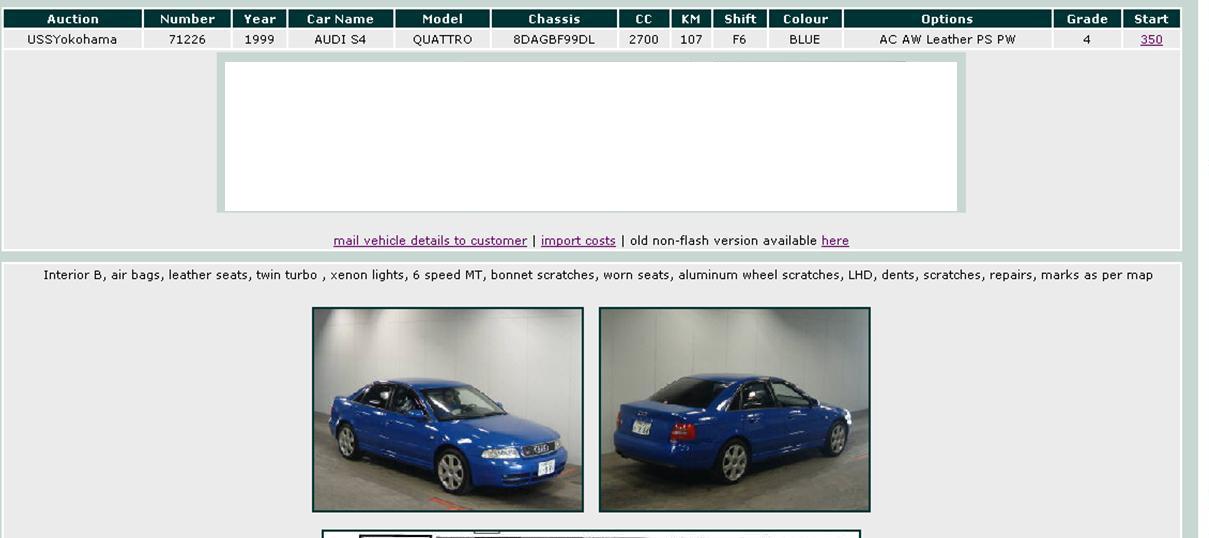Click the 'QUATTRO' model cell

coord(442,40)
